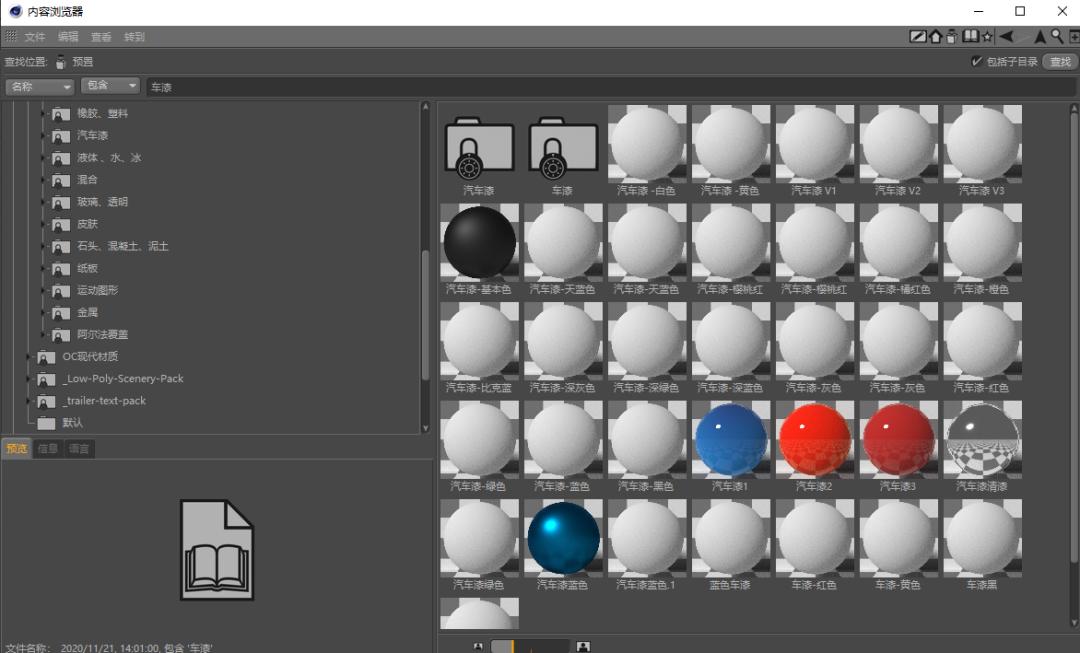Click the favorites star icon

[x=987, y=37]
